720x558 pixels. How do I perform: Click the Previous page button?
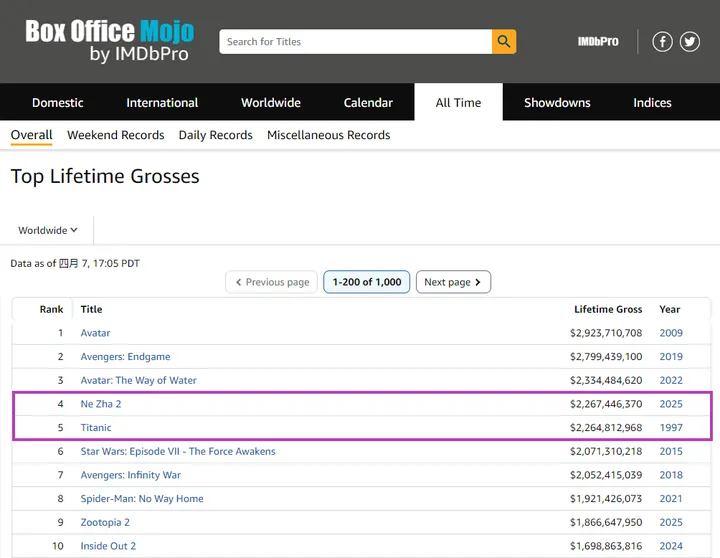272,282
